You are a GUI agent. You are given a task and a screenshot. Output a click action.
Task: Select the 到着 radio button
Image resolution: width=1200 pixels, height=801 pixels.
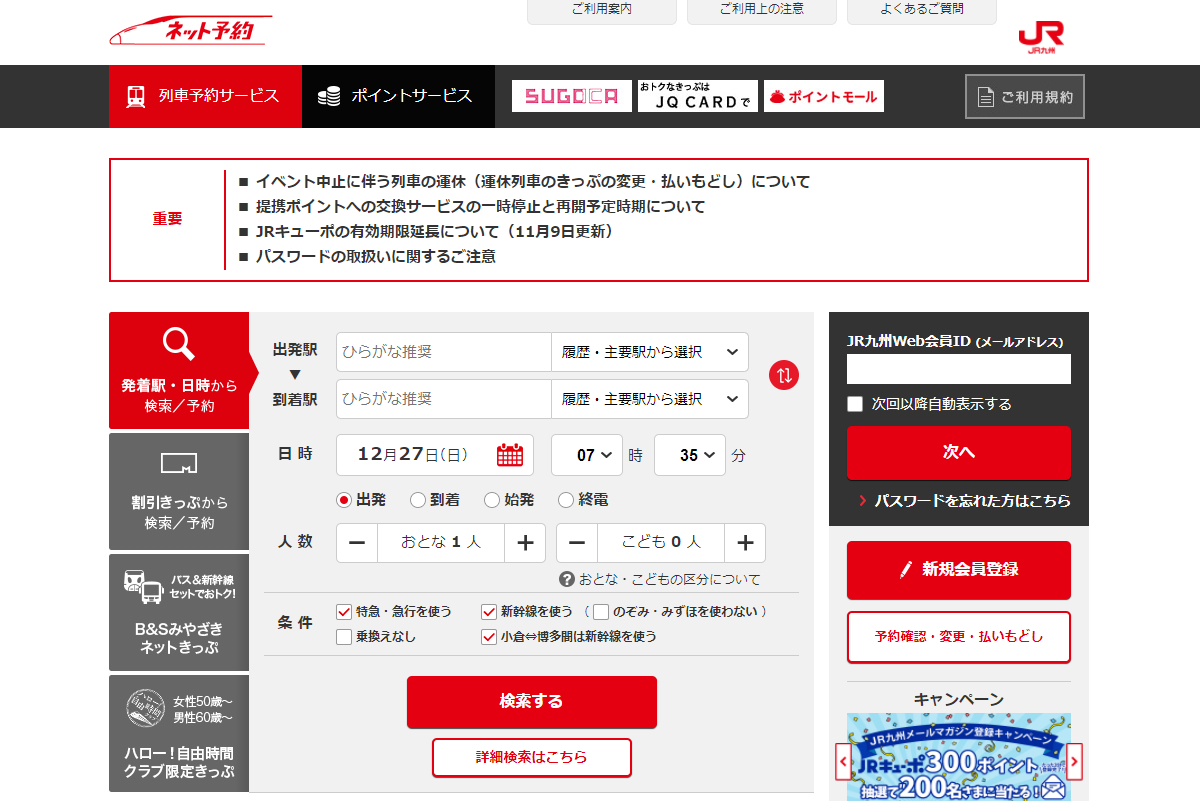click(418, 499)
